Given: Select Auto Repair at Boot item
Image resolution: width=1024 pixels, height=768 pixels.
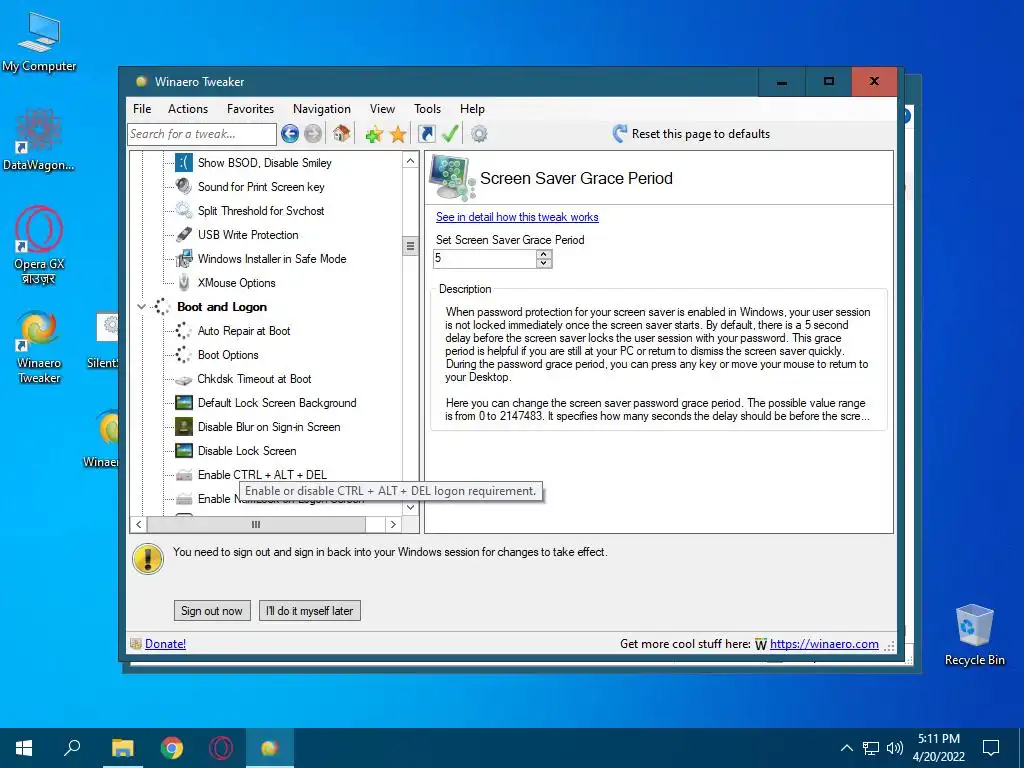Looking at the screenshot, I should point(244,331).
